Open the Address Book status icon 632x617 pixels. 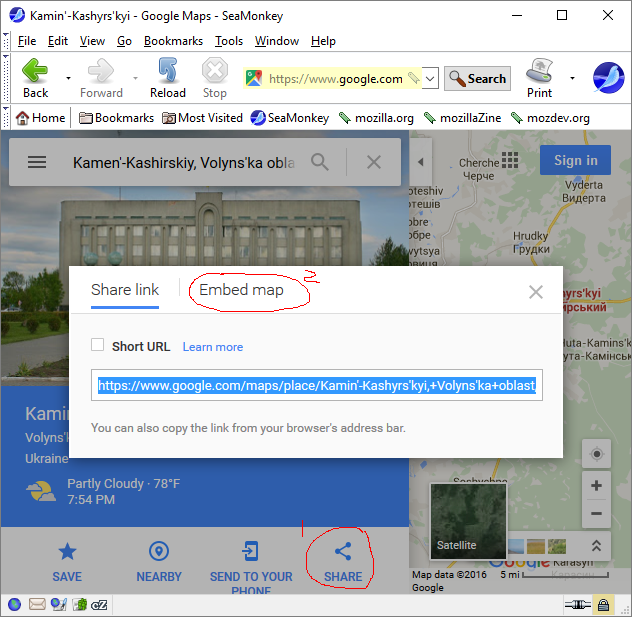tap(80, 605)
